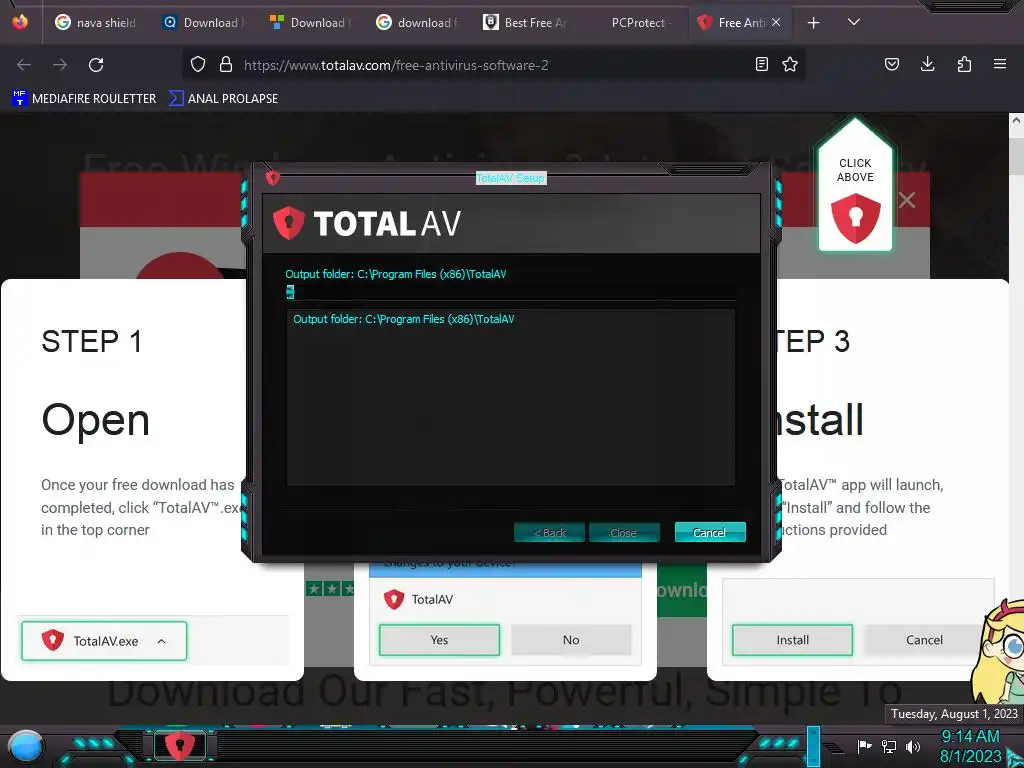Image resolution: width=1024 pixels, height=768 pixels.
Task: Click the TotalAV Setup title text
Action: [511, 178]
